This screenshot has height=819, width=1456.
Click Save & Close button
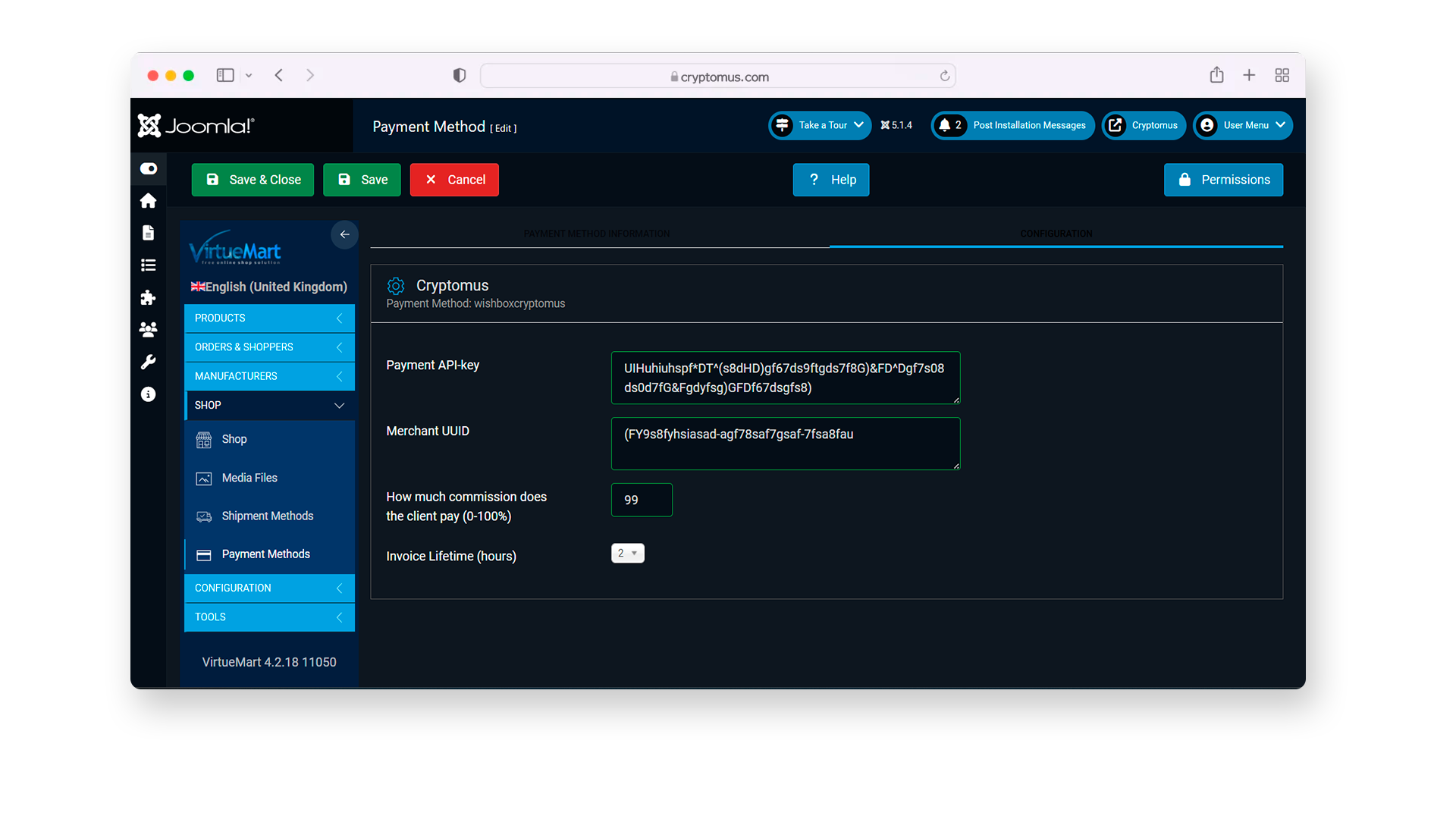253,179
